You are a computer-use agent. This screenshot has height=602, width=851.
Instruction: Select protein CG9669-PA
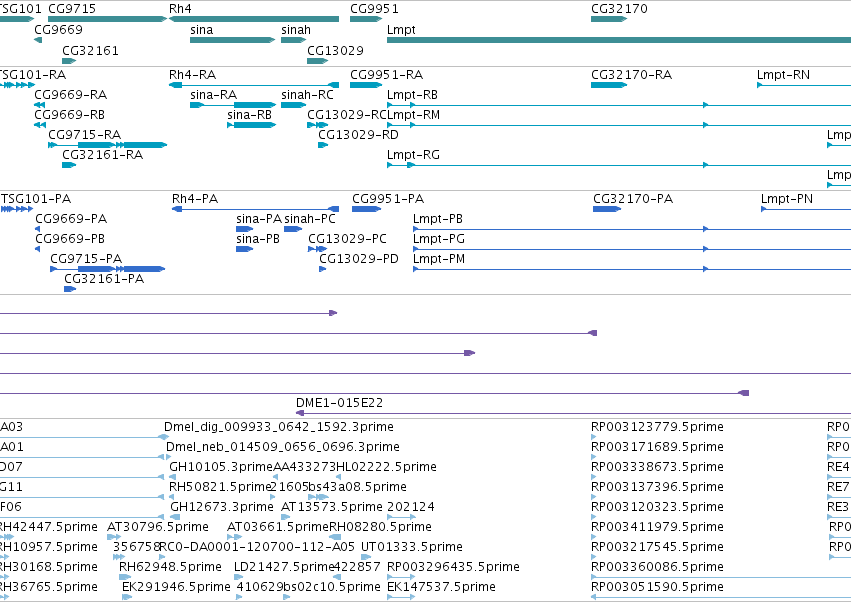37,229
